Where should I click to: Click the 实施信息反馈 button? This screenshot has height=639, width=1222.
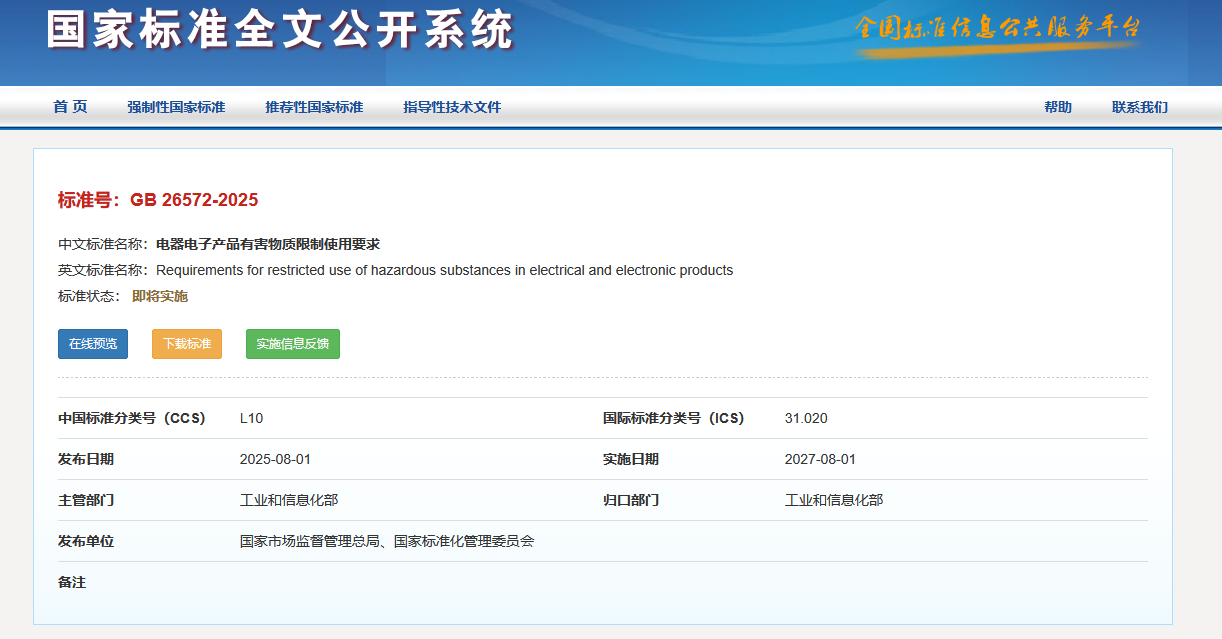tap(293, 344)
